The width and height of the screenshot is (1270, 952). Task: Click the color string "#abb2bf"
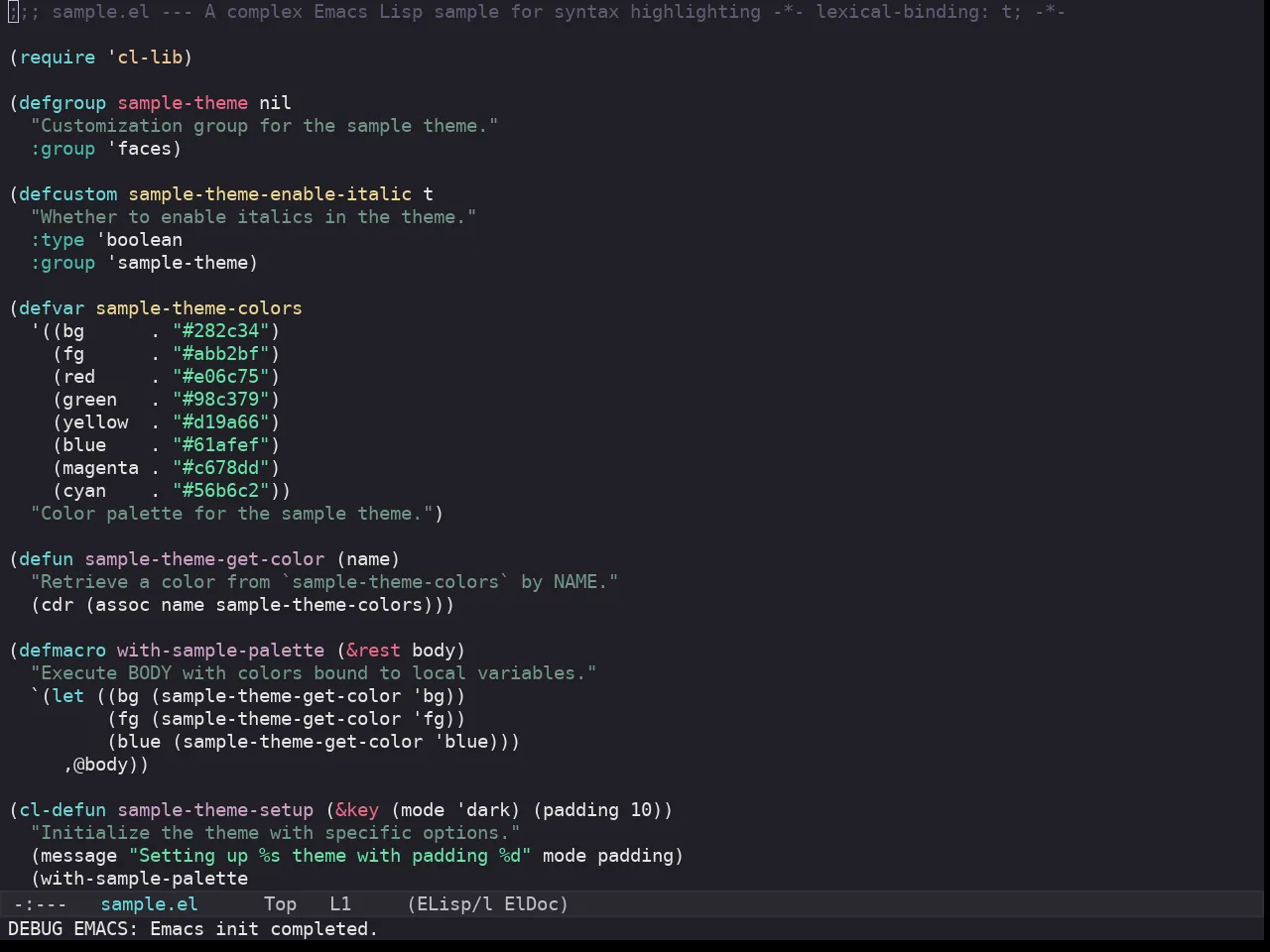221,354
